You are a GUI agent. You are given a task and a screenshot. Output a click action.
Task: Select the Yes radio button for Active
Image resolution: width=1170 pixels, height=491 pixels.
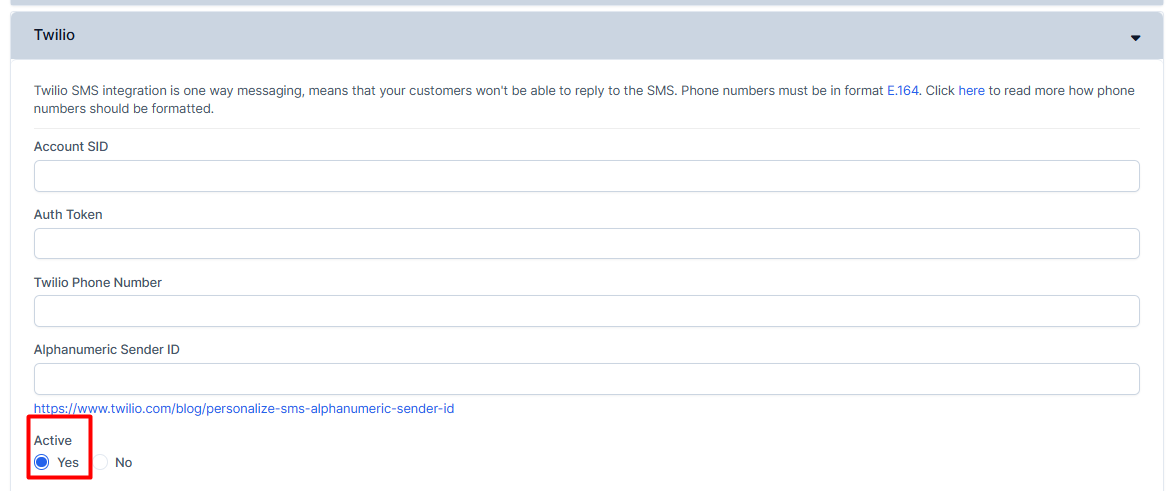[x=42, y=463]
